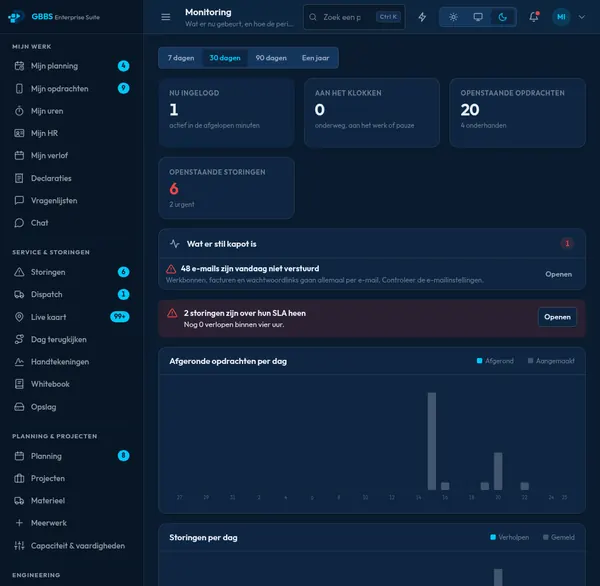Open Live kaart map pin icon
The image size is (600, 586).
click(19, 317)
